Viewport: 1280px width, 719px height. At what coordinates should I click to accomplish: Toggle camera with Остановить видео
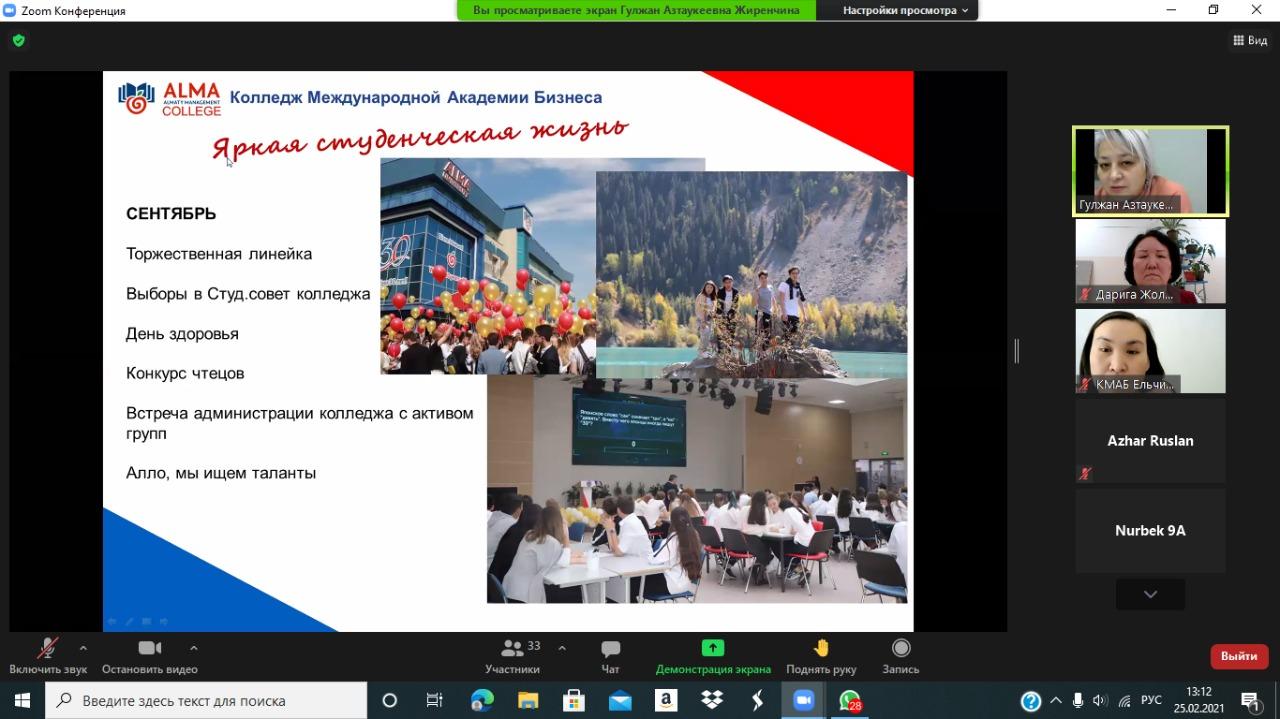click(x=150, y=649)
